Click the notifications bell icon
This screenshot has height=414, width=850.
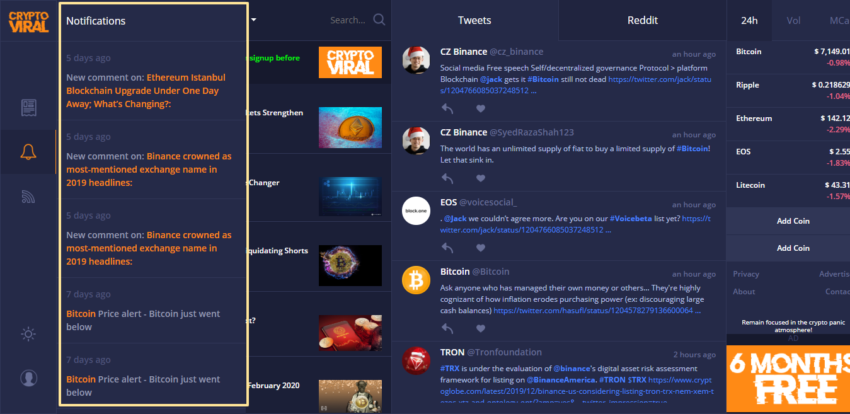coord(28,152)
